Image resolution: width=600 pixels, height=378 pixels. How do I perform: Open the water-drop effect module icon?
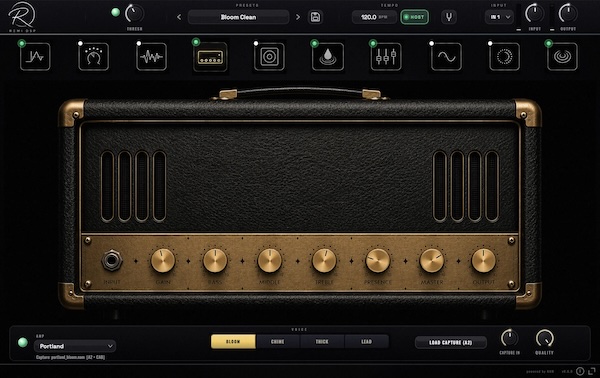click(328, 57)
